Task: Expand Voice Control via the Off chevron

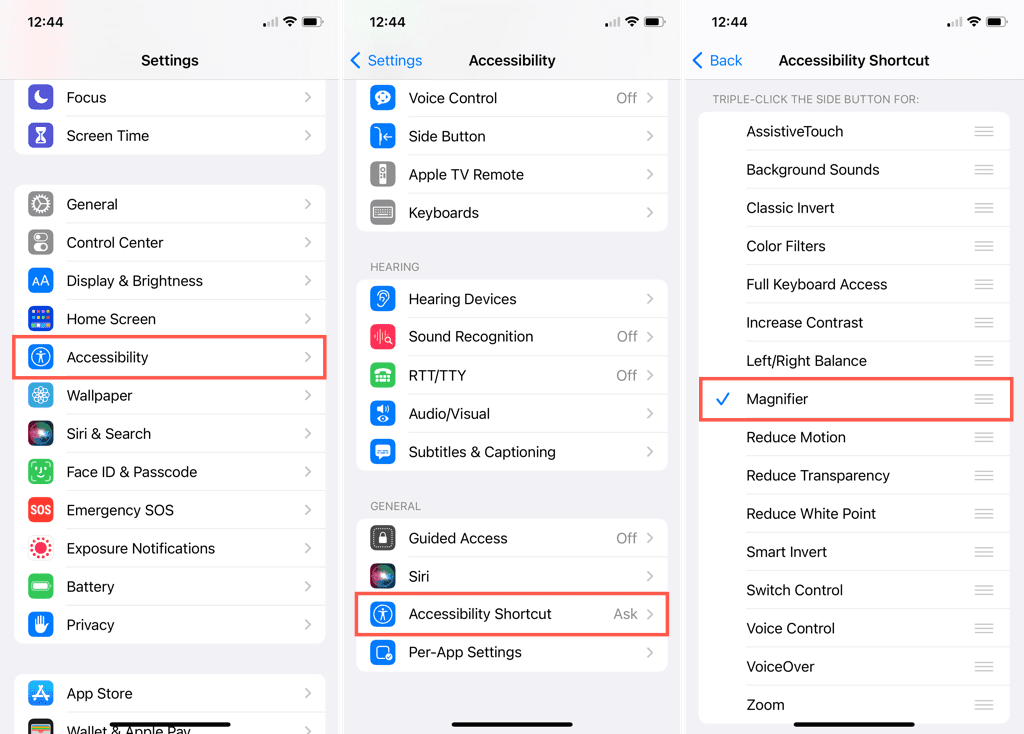Action: click(650, 98)
